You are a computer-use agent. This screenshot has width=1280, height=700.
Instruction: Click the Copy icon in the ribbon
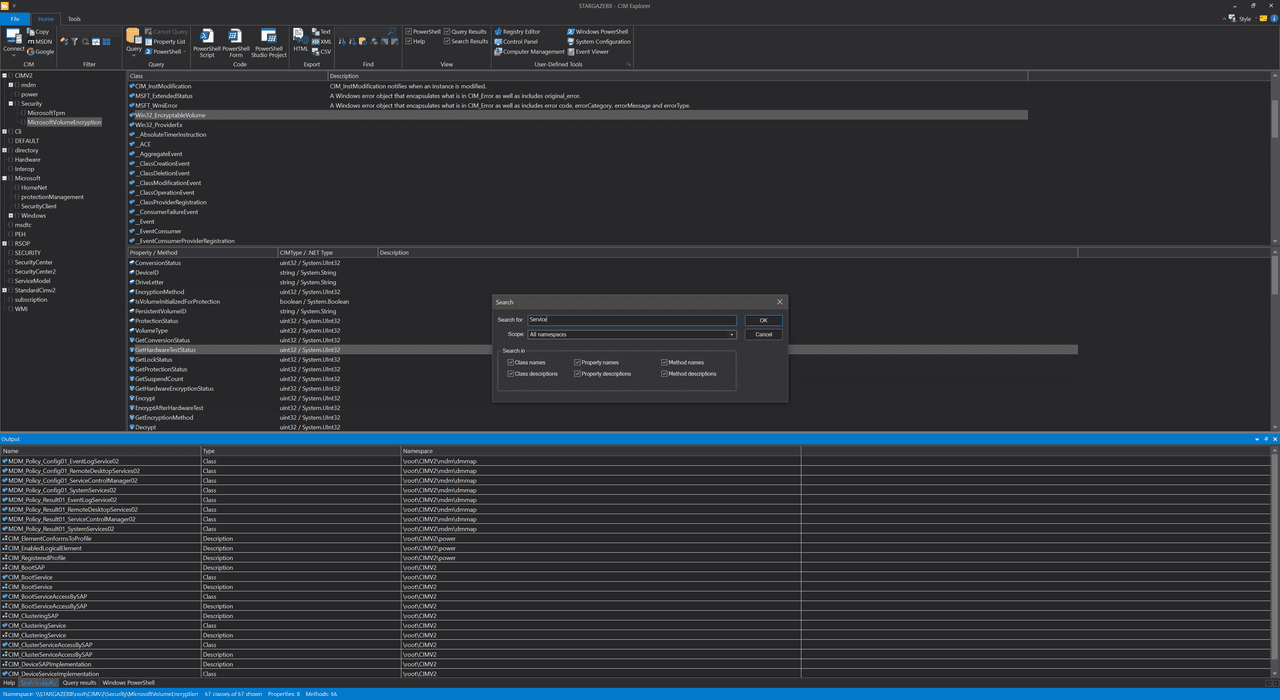[31, 32]
